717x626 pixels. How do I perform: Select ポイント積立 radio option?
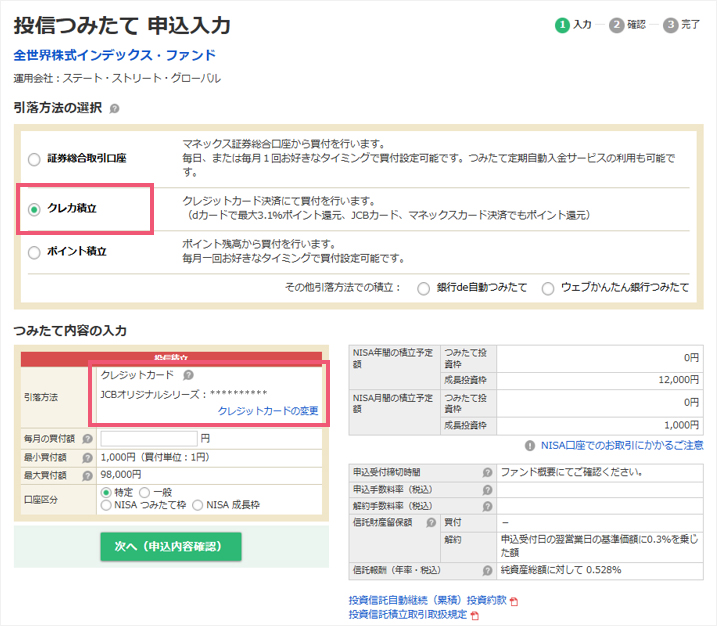click(x=34, y=252)
